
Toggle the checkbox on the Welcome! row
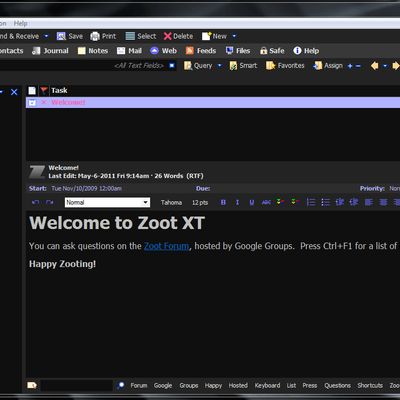[x=32, y=103]
